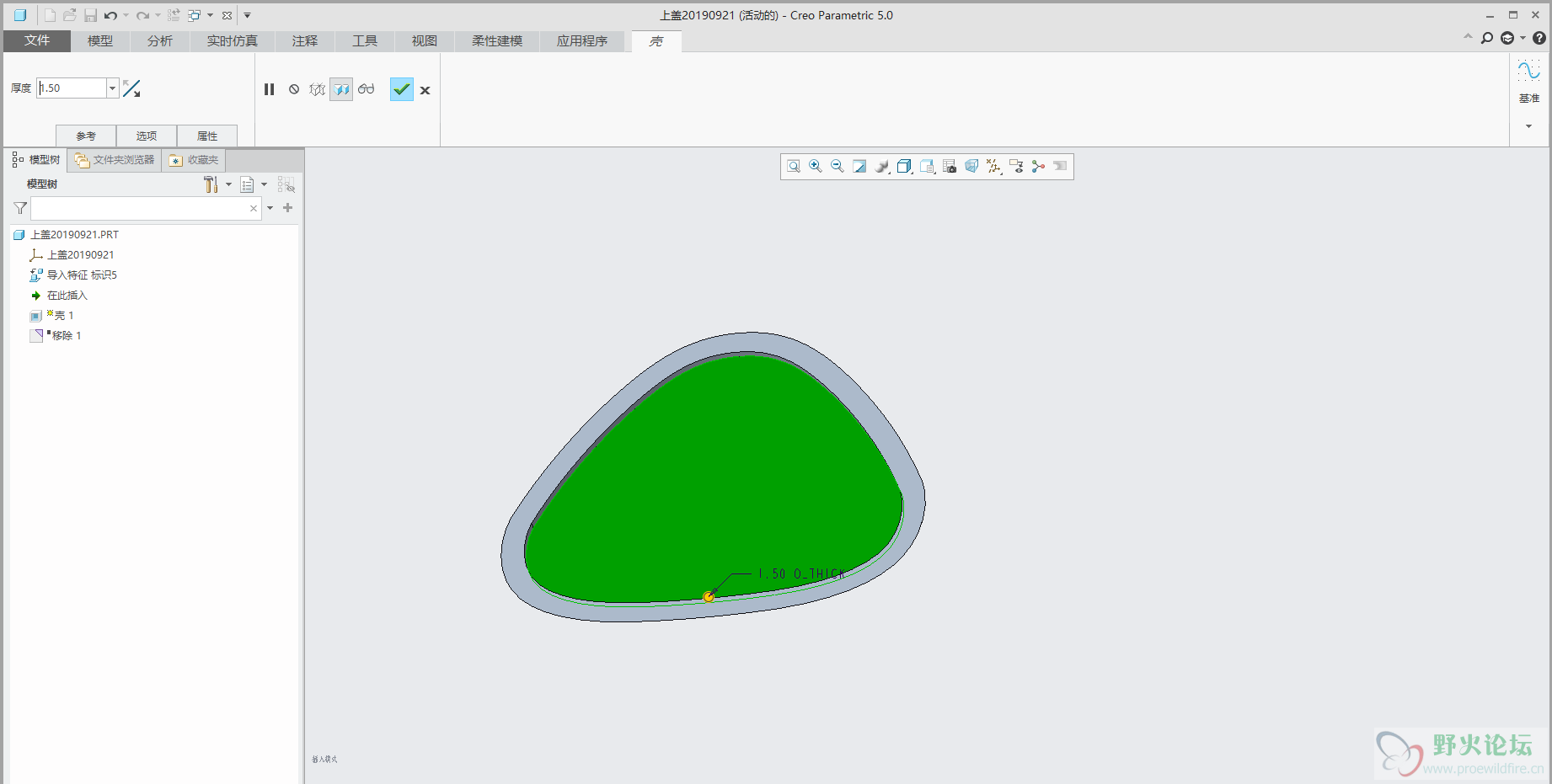
Task: Open the 文件 menu
Action: 37,40
